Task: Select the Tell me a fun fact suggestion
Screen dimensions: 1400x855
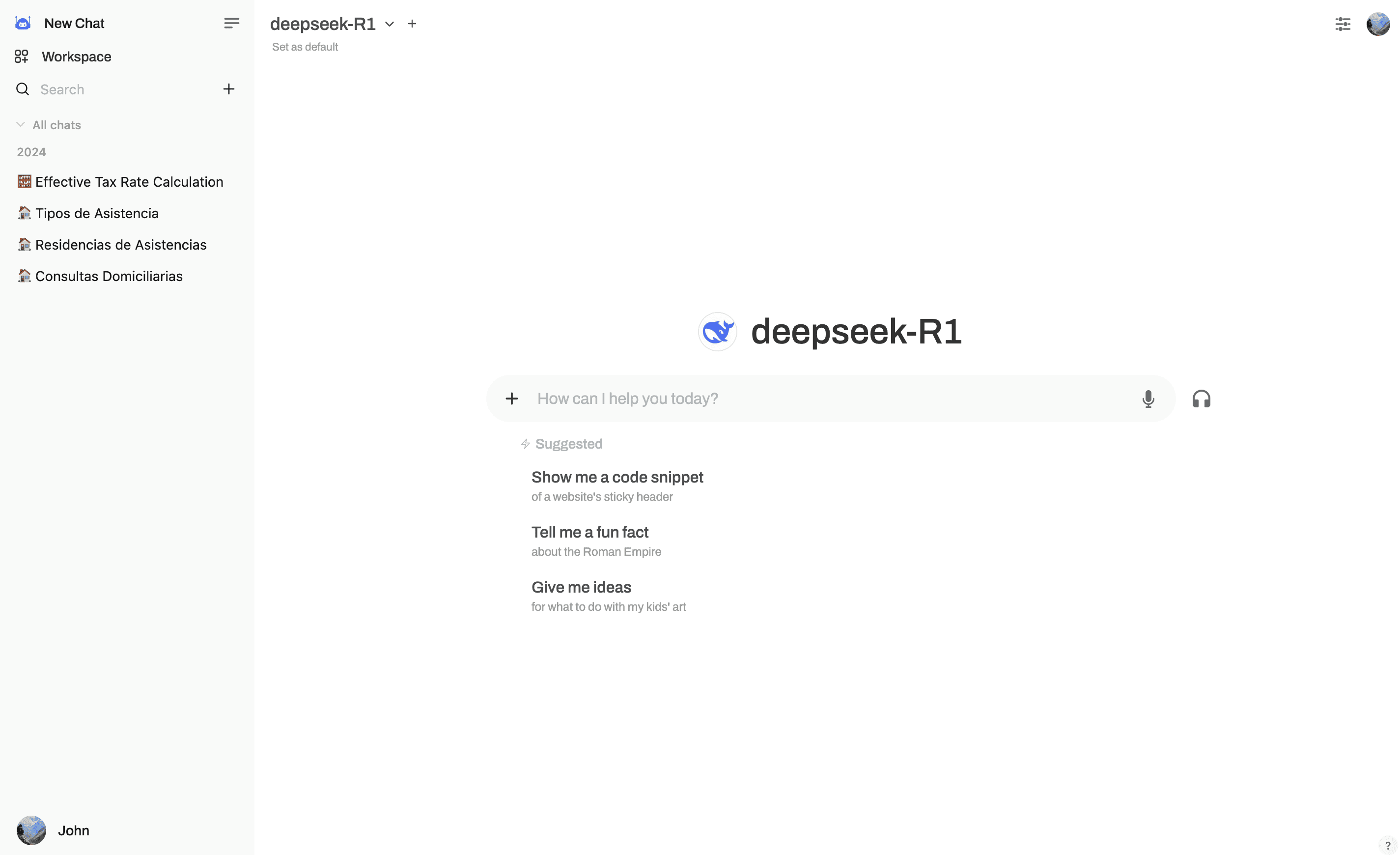Action: [589, 532]
